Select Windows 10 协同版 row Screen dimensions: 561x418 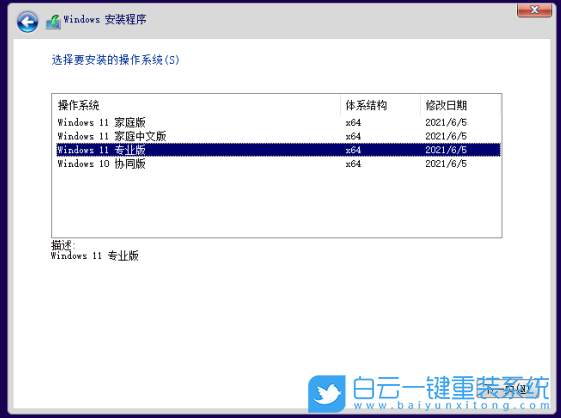coord(278,164)
